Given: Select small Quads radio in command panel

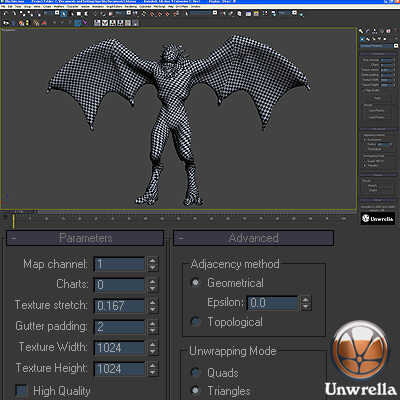Looking at the screenshot, I should point(365,161).
